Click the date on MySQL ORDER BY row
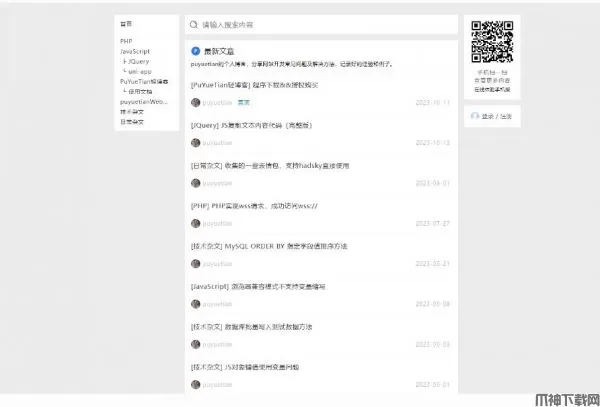Screen dimensions: 600x407 (x=433, y=264)
